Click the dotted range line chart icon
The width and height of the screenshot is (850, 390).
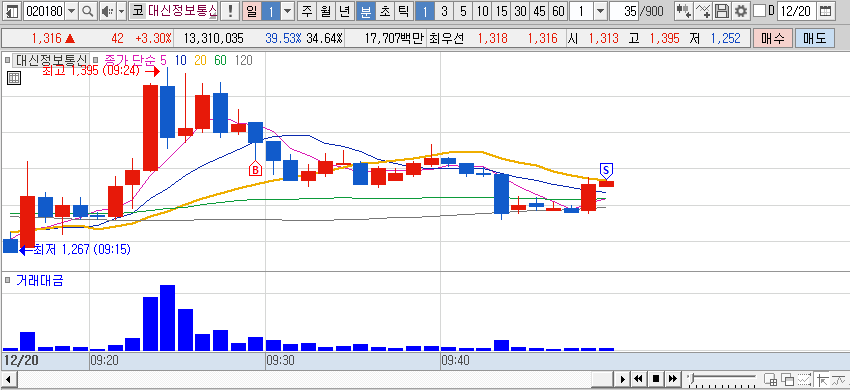click(x=805, y=379)
